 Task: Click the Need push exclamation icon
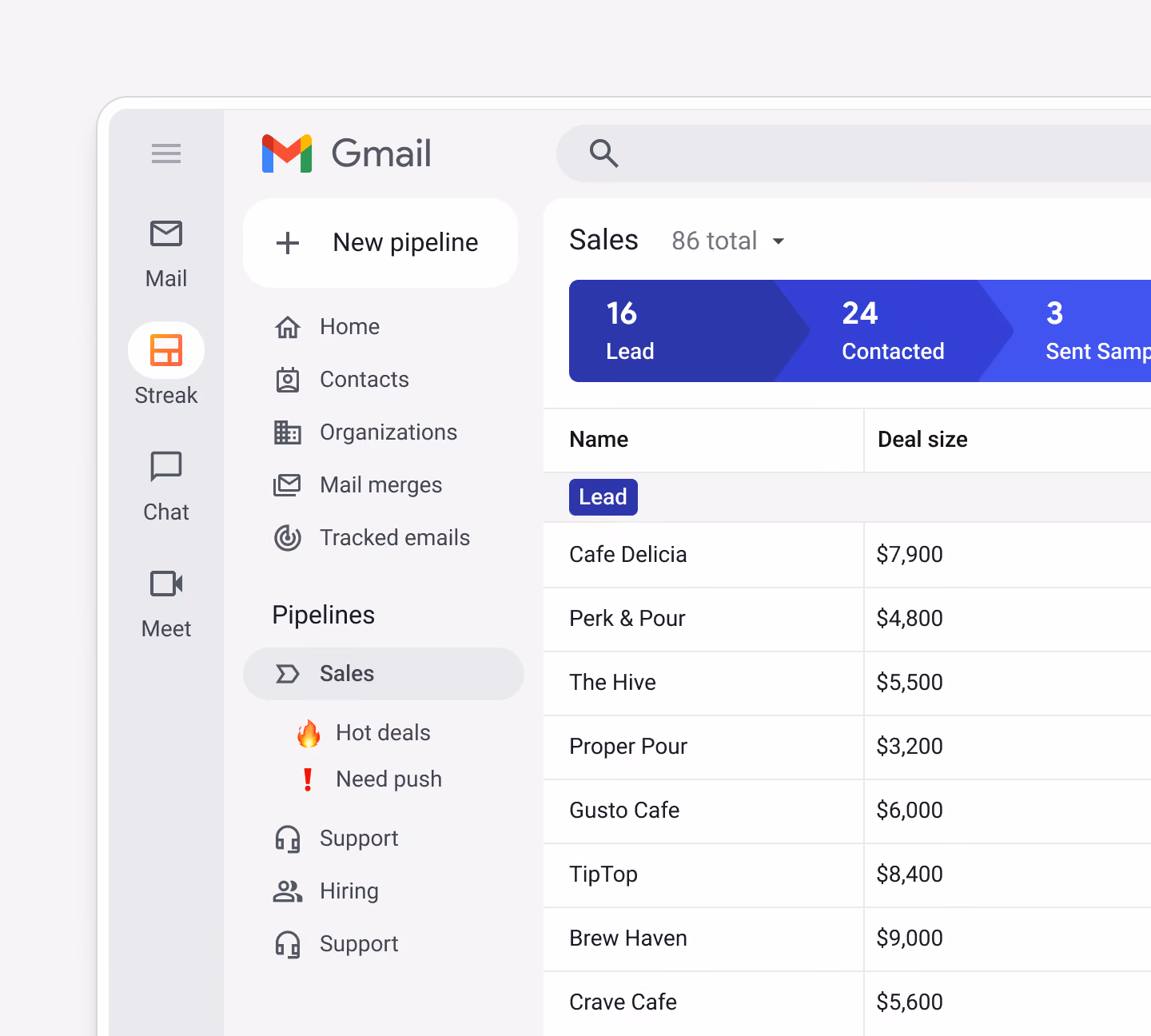coord(308,779)
